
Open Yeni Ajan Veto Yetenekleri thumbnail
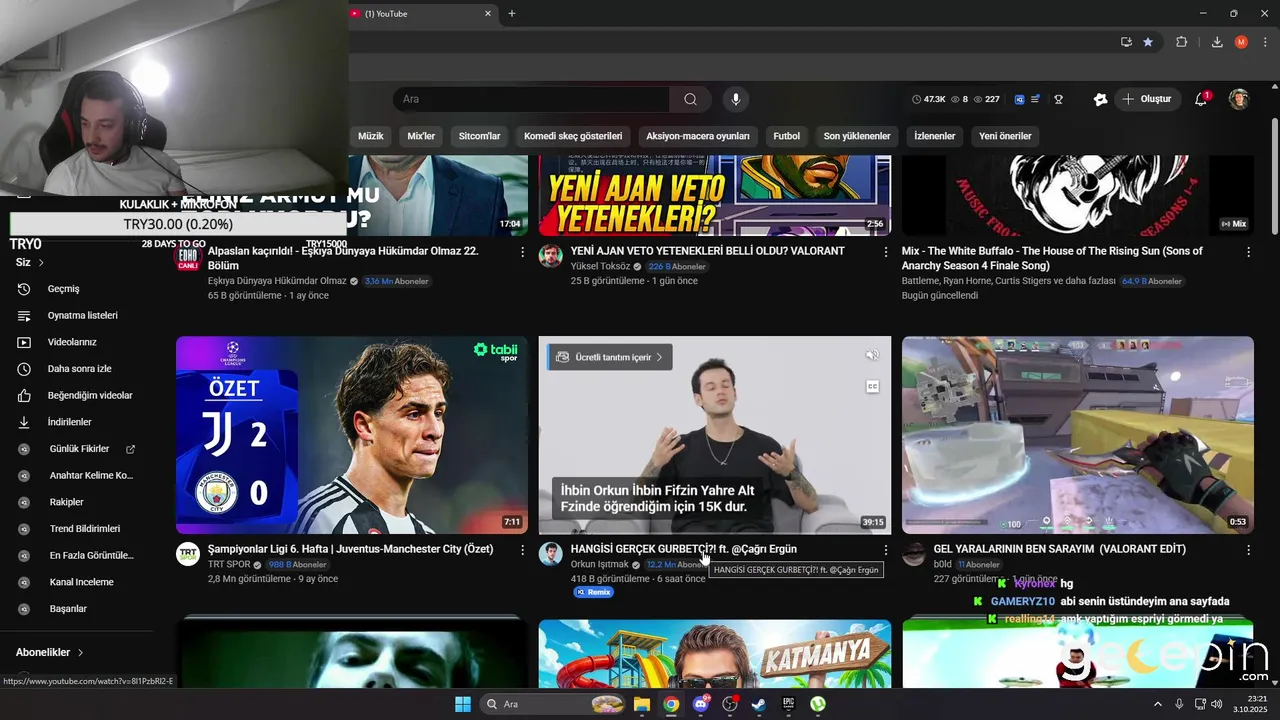tap(715, 196)
